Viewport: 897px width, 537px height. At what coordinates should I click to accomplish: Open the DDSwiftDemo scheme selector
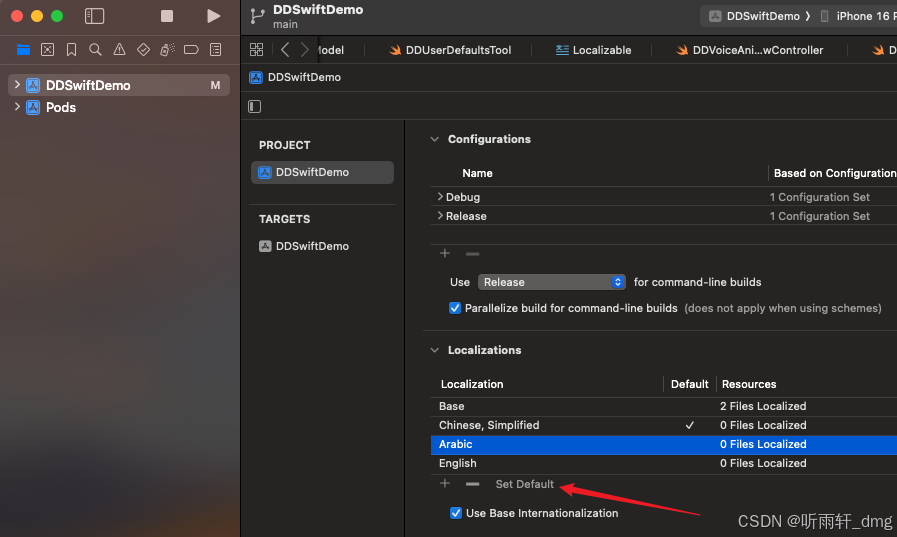pos(760,16)
